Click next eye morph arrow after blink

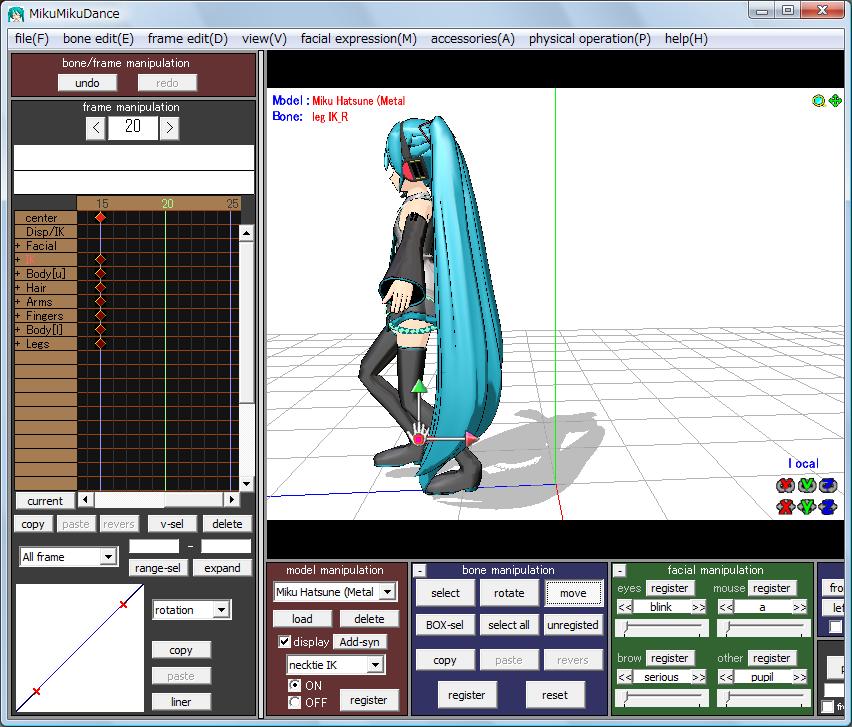(x=699, y=607)
